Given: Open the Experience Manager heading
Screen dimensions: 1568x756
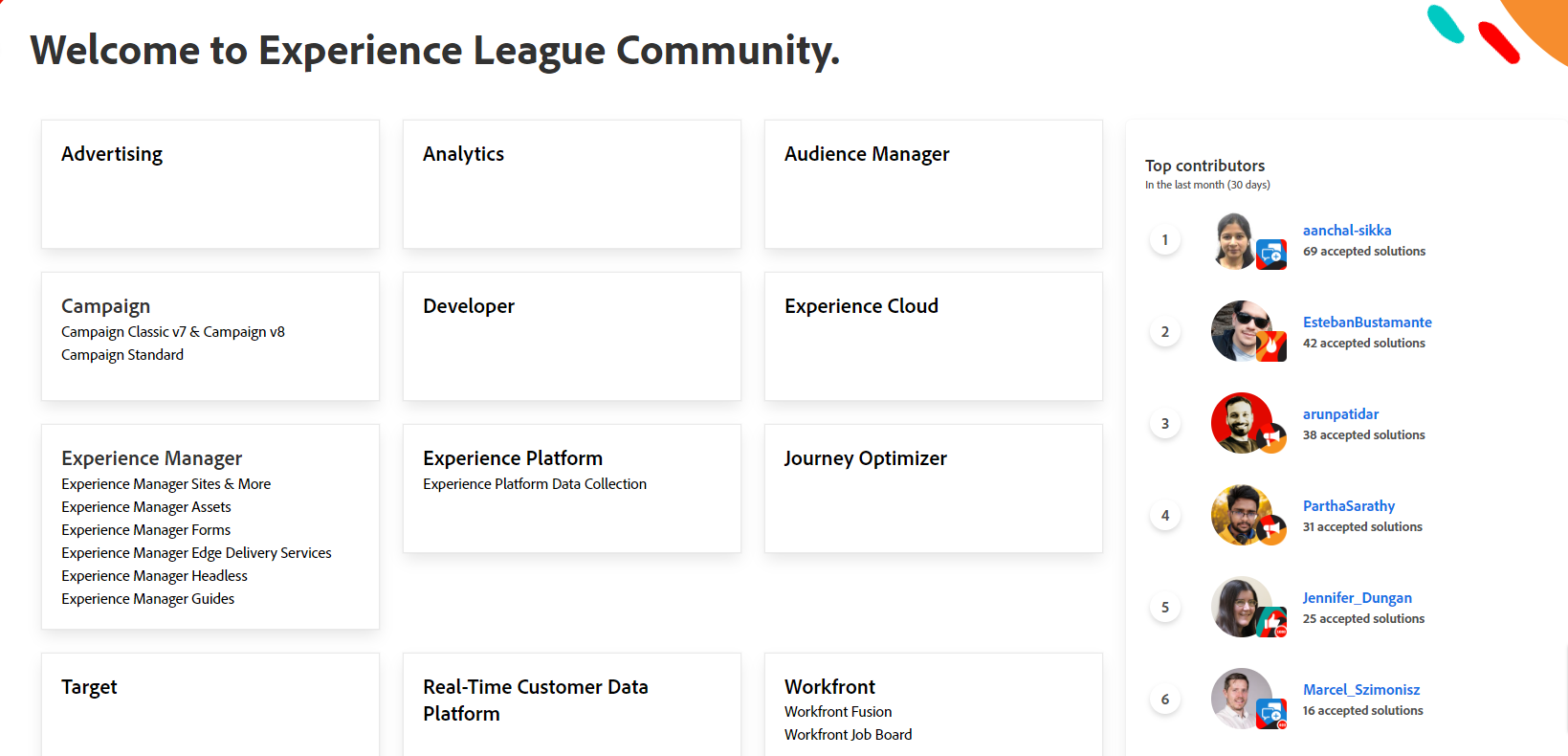Looking at the screenshot, I should point(151,458).
